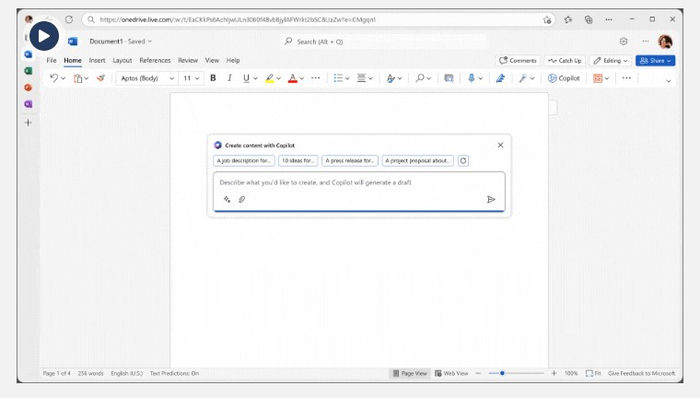Expand the paste options arrow

coord(87,79)
